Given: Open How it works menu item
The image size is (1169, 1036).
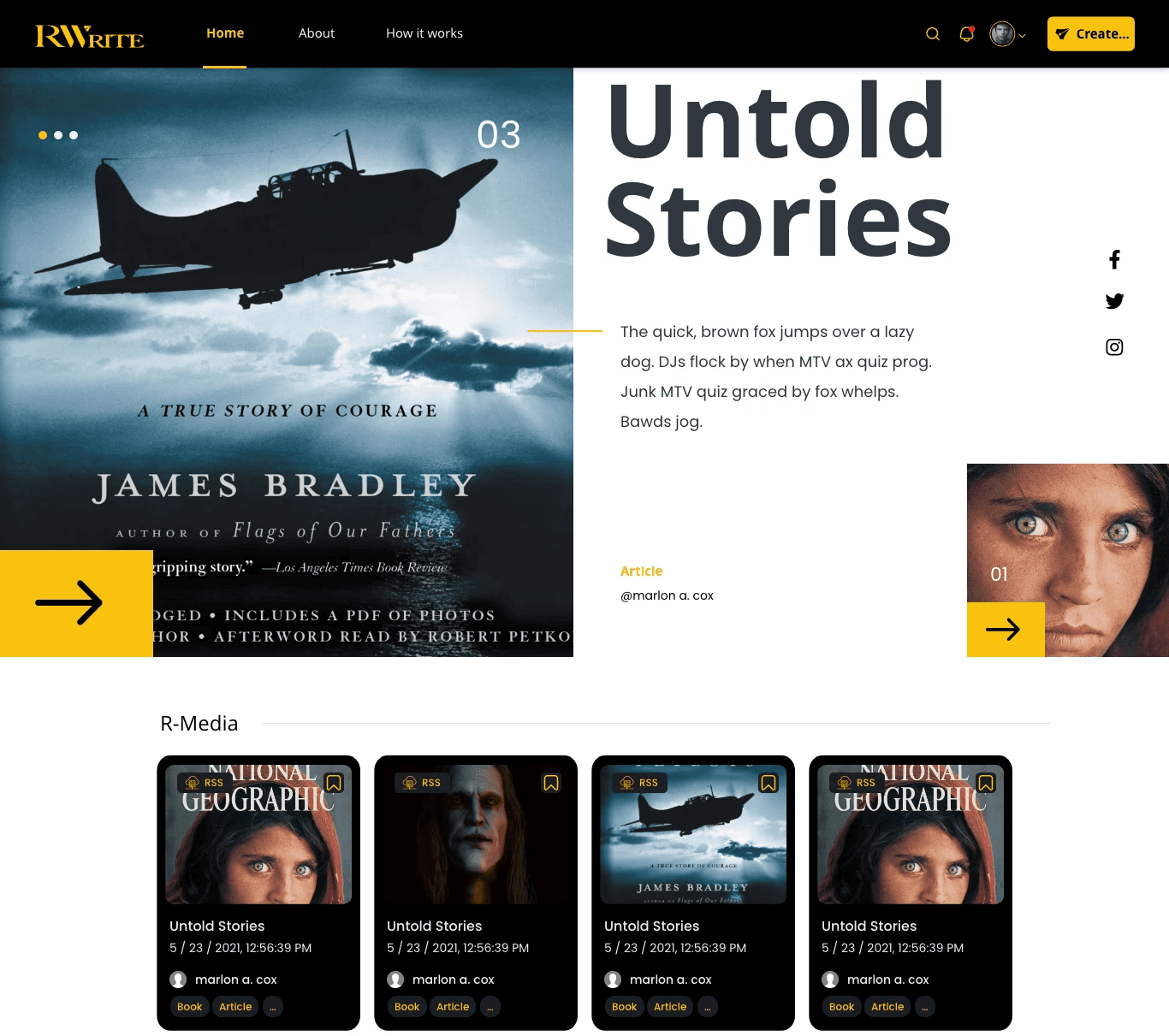Looking at the screenshot, I should pyautogui.click(x=424, y=33).
